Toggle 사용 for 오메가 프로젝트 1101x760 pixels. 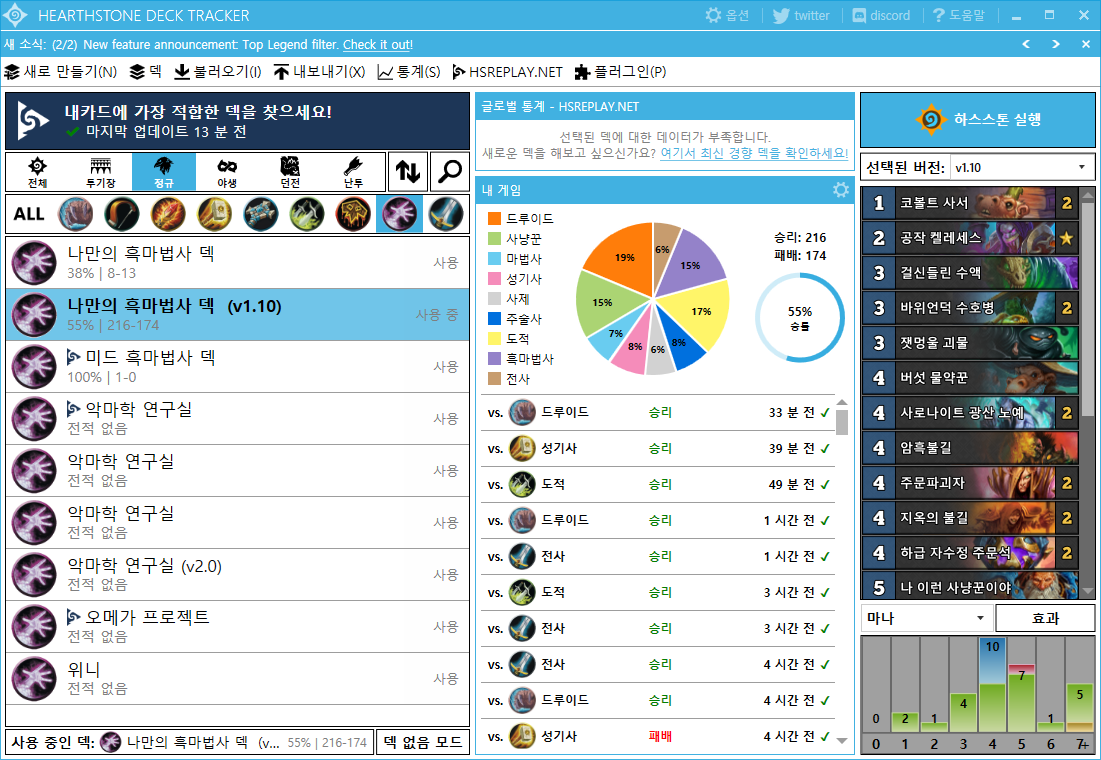pos(445,627)
